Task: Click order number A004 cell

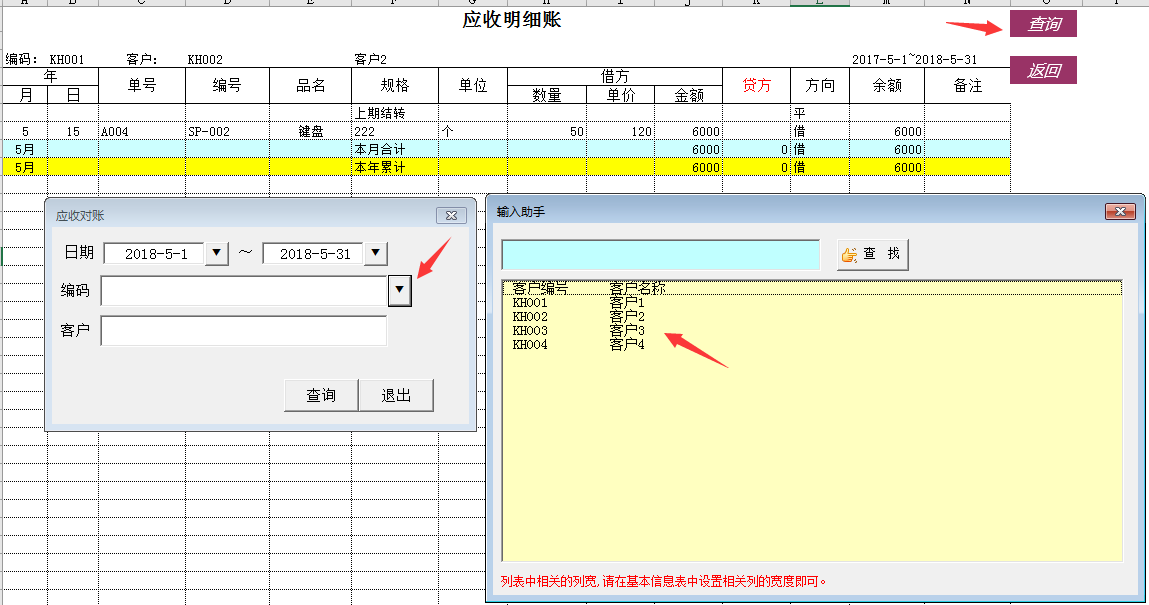Action: 141,131
